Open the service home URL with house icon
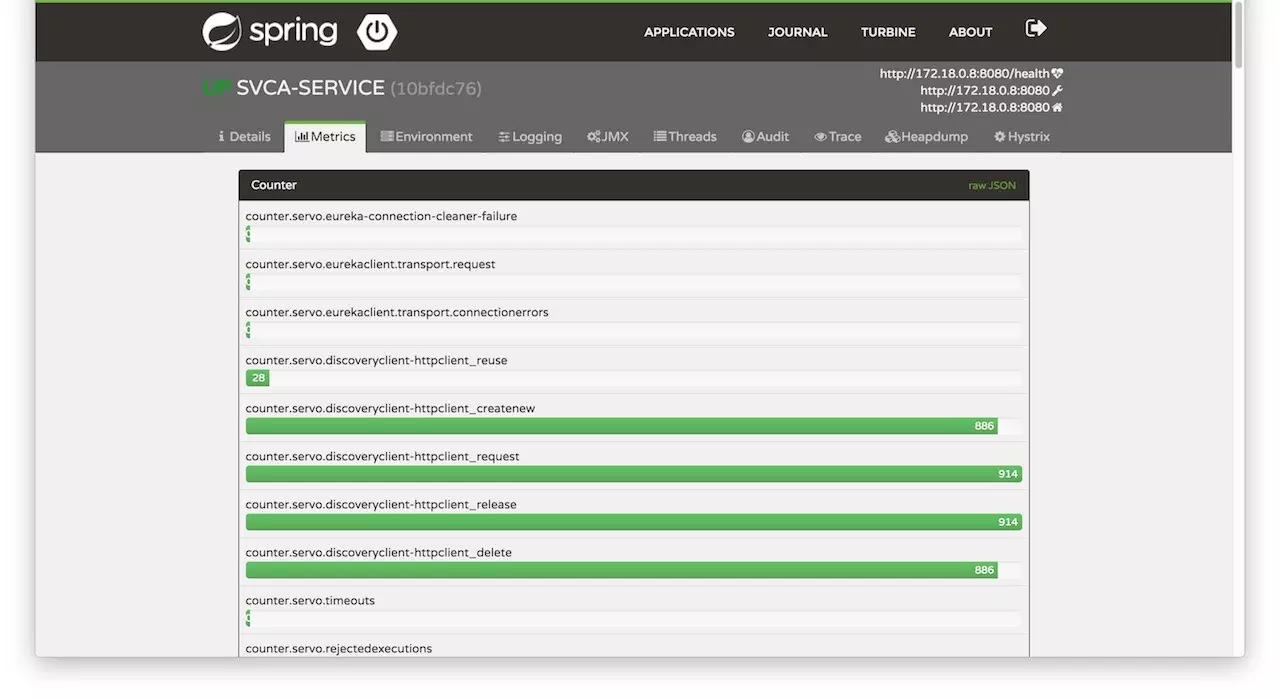This screenshot has width=1280, height=699. tap(991, 107)
